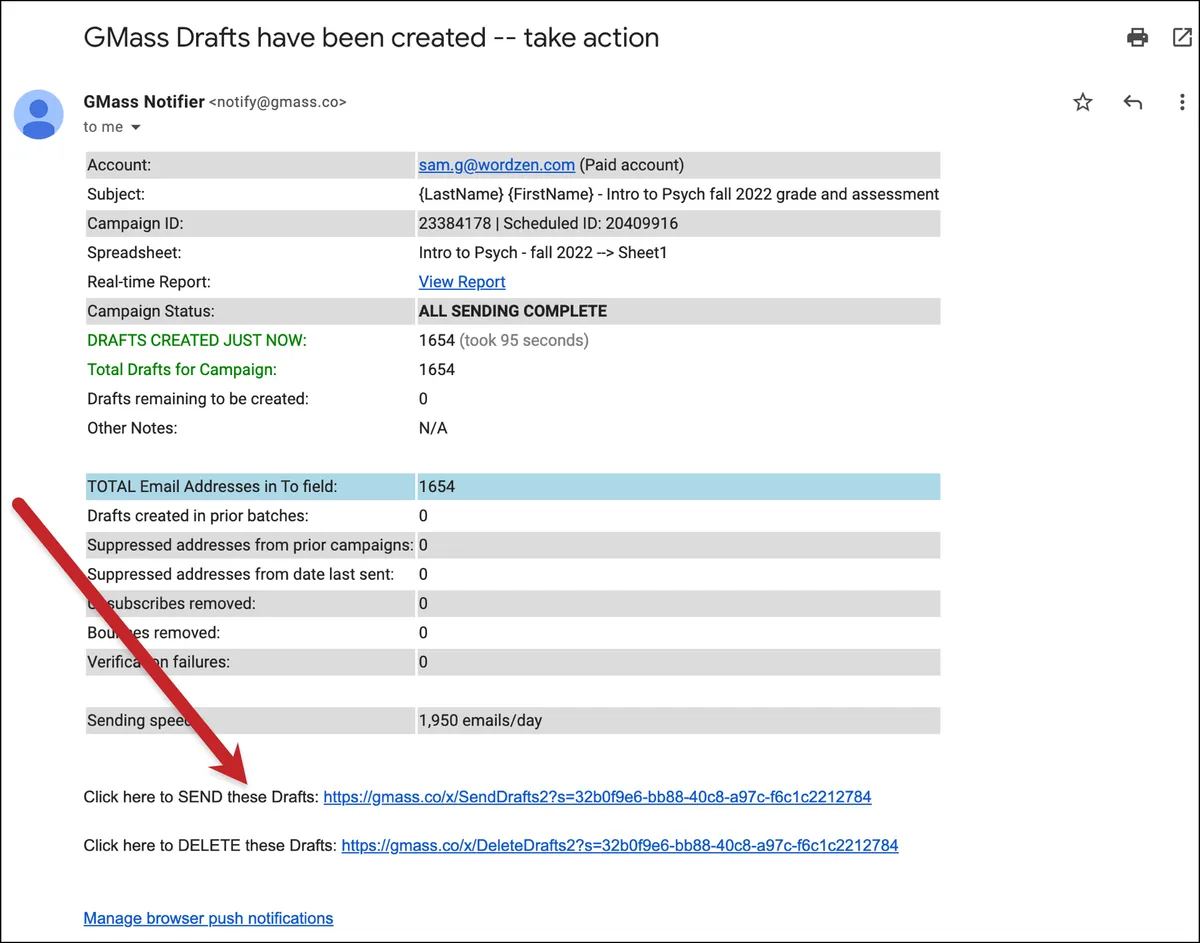Click Suppressed addresses from prior campaigns label

[x=250, y=545]
